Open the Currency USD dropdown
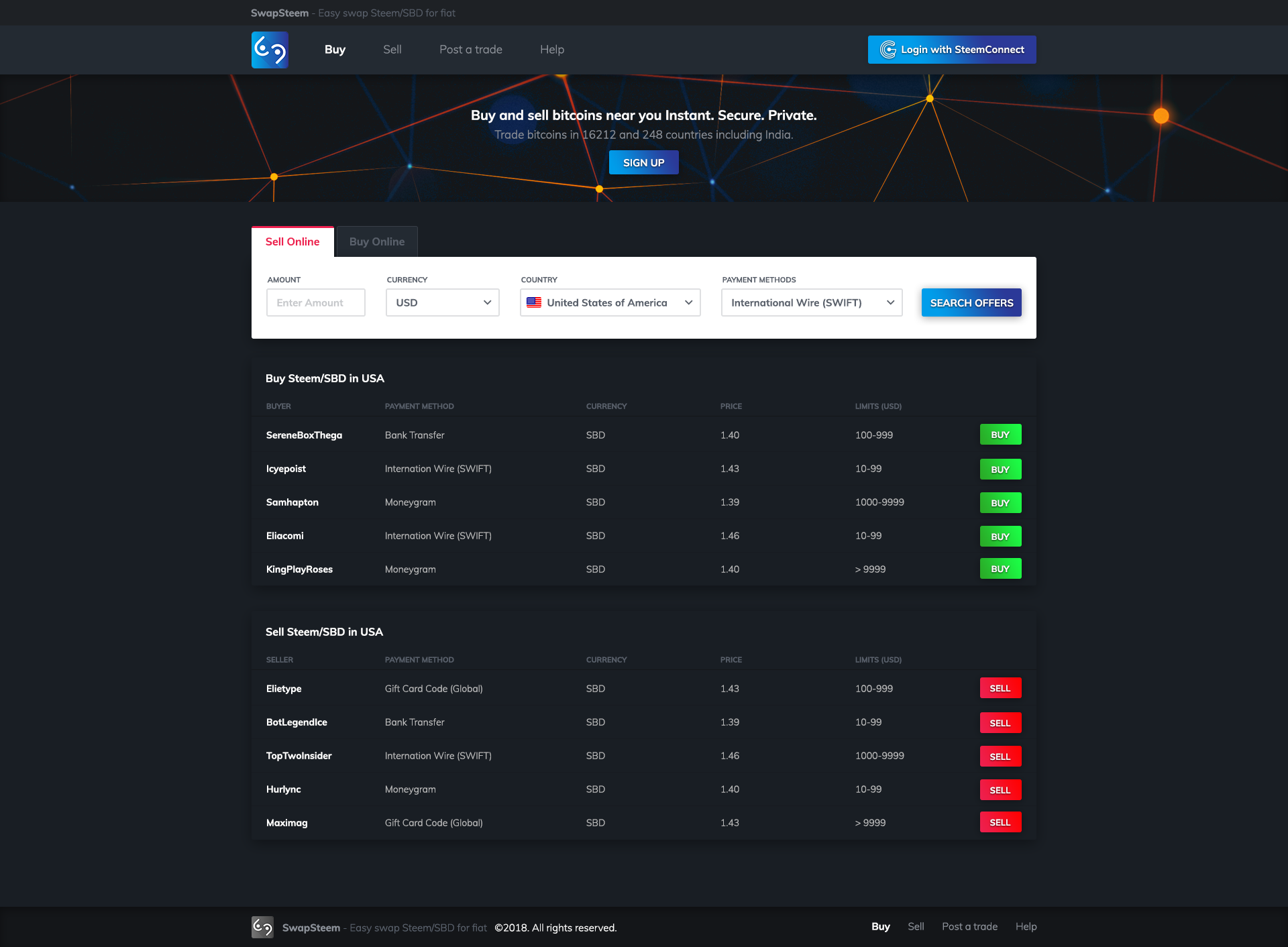Viewport: 1288px width, 947px height. 442,302
